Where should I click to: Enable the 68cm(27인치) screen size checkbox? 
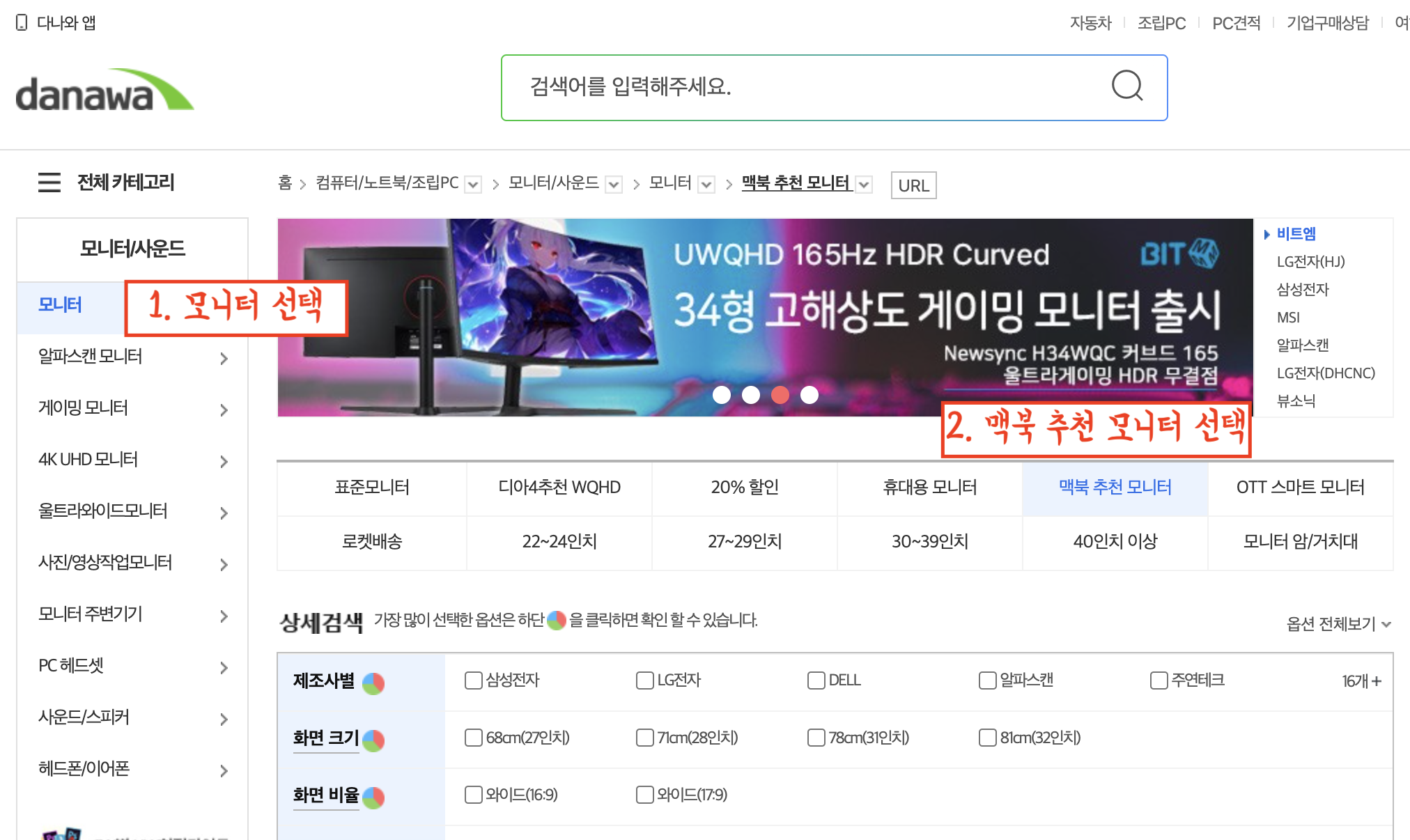pos(473,738)
